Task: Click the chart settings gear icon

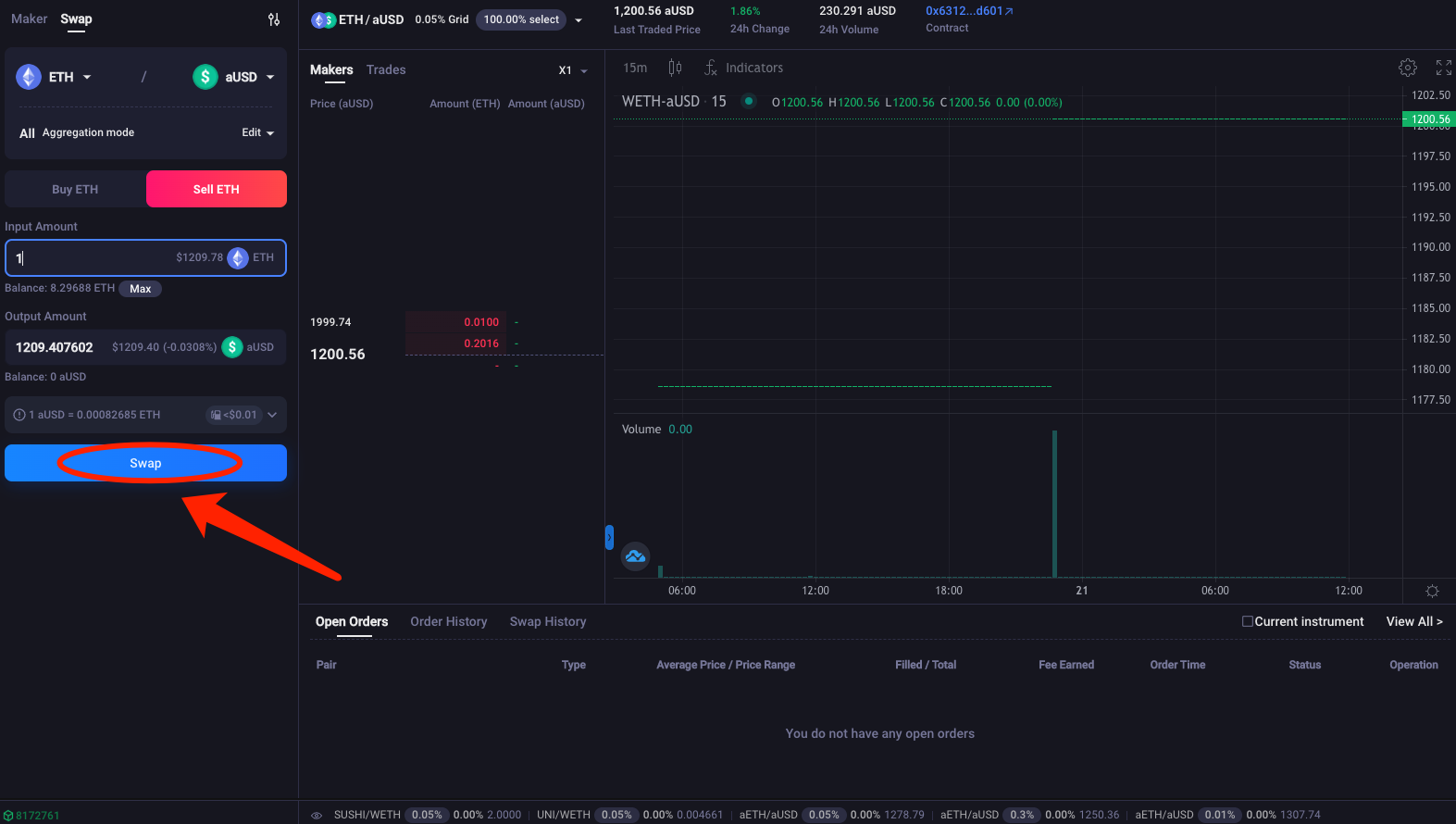Action: pyautogui.click(x=1407, y=68)
